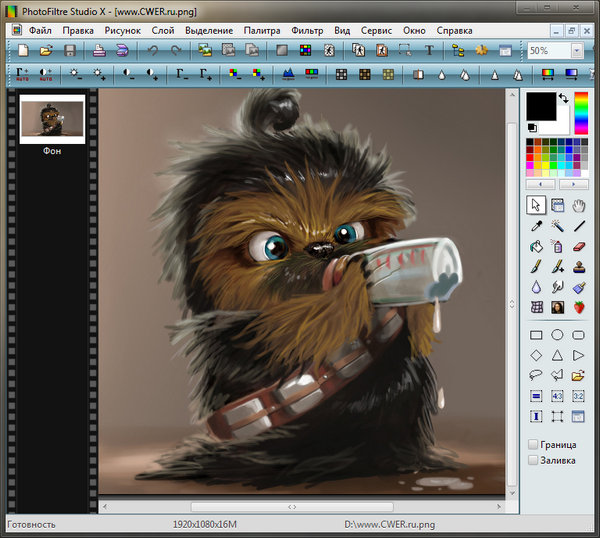600x538 pixels.
Task: Show previous palette colors arrow
Action: point(540,184)
